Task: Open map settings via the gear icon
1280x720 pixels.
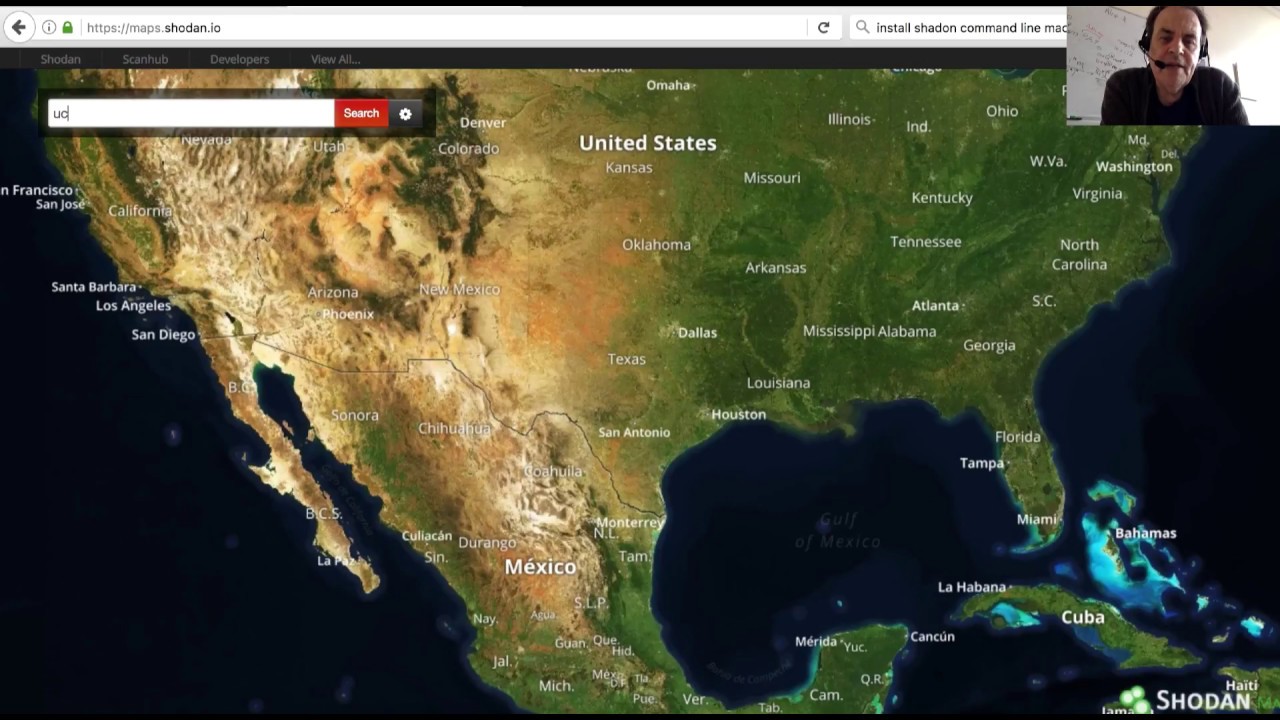Action: pyautogui.click(x=405, y=114)
